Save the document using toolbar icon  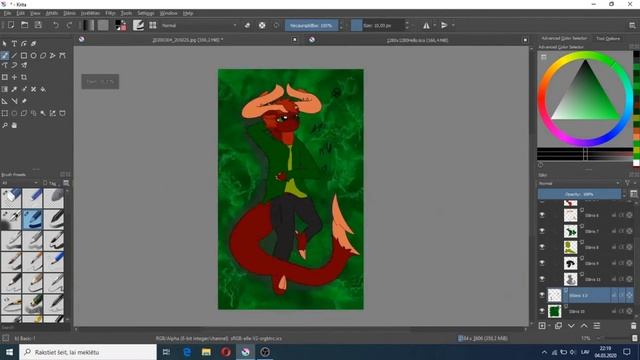pos(38,25)
